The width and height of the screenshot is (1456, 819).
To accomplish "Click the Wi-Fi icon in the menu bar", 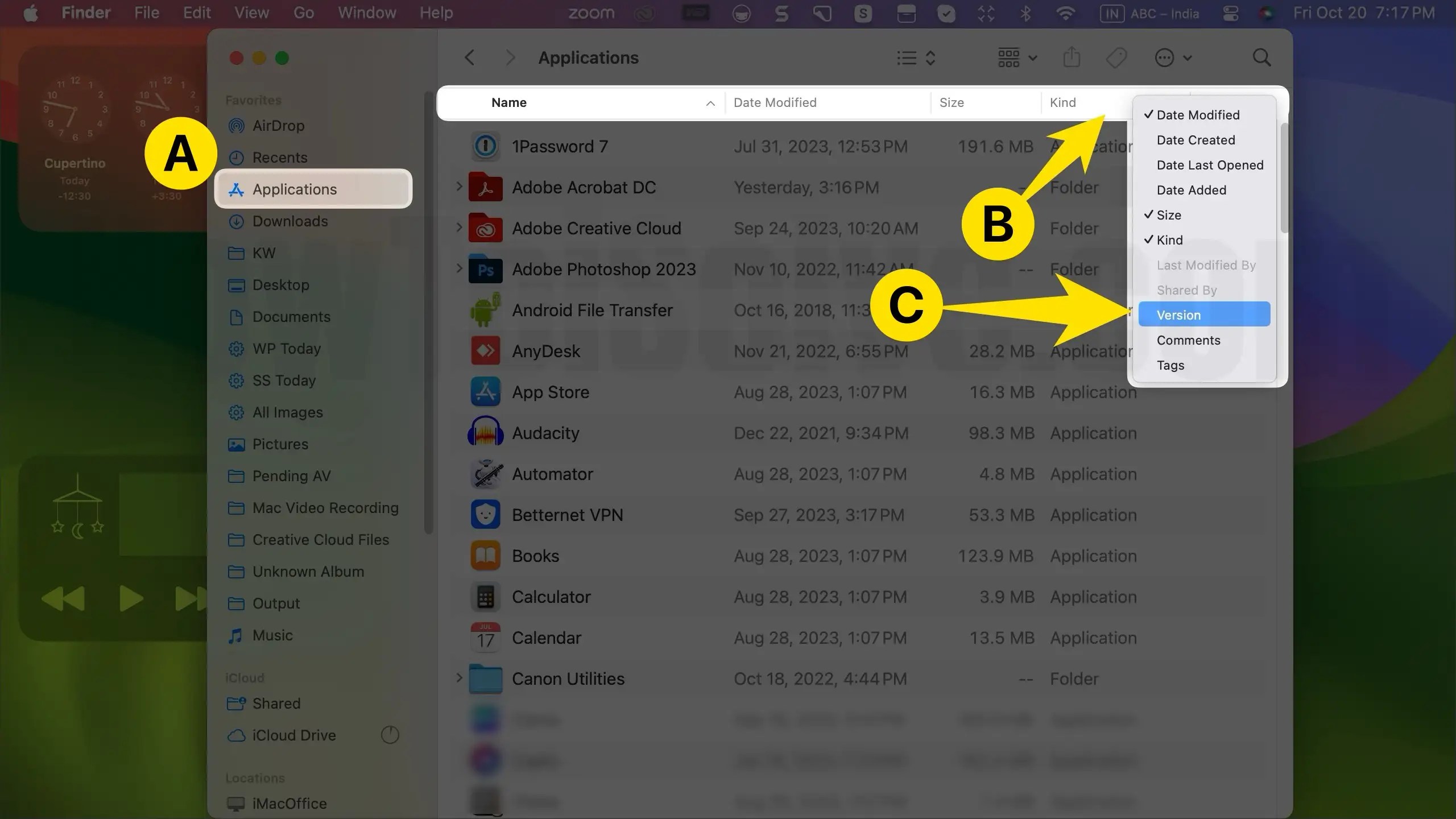I will click(x=1066, y=13).
